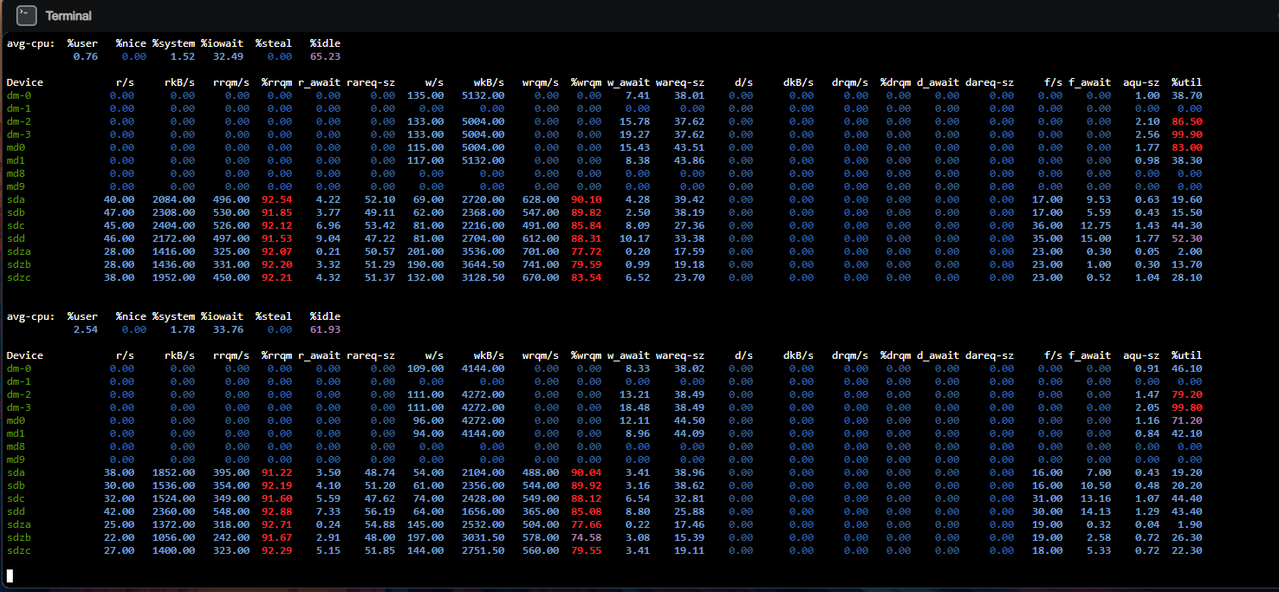Click the red %util value 99.80

click(x=1186, y=408)
